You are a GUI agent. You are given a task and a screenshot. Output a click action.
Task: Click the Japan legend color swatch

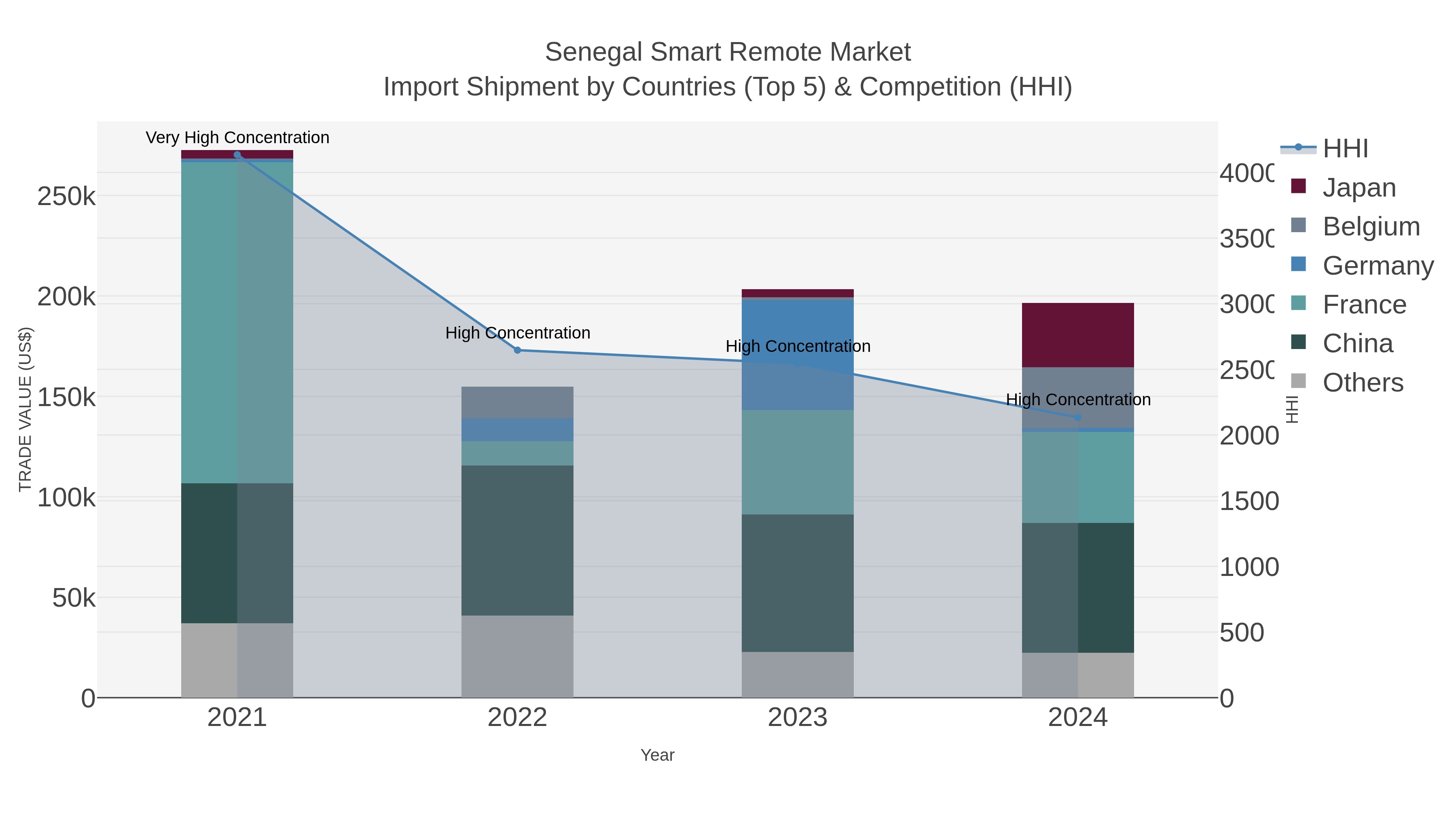pyautogui.click(x=1299, y=186)
